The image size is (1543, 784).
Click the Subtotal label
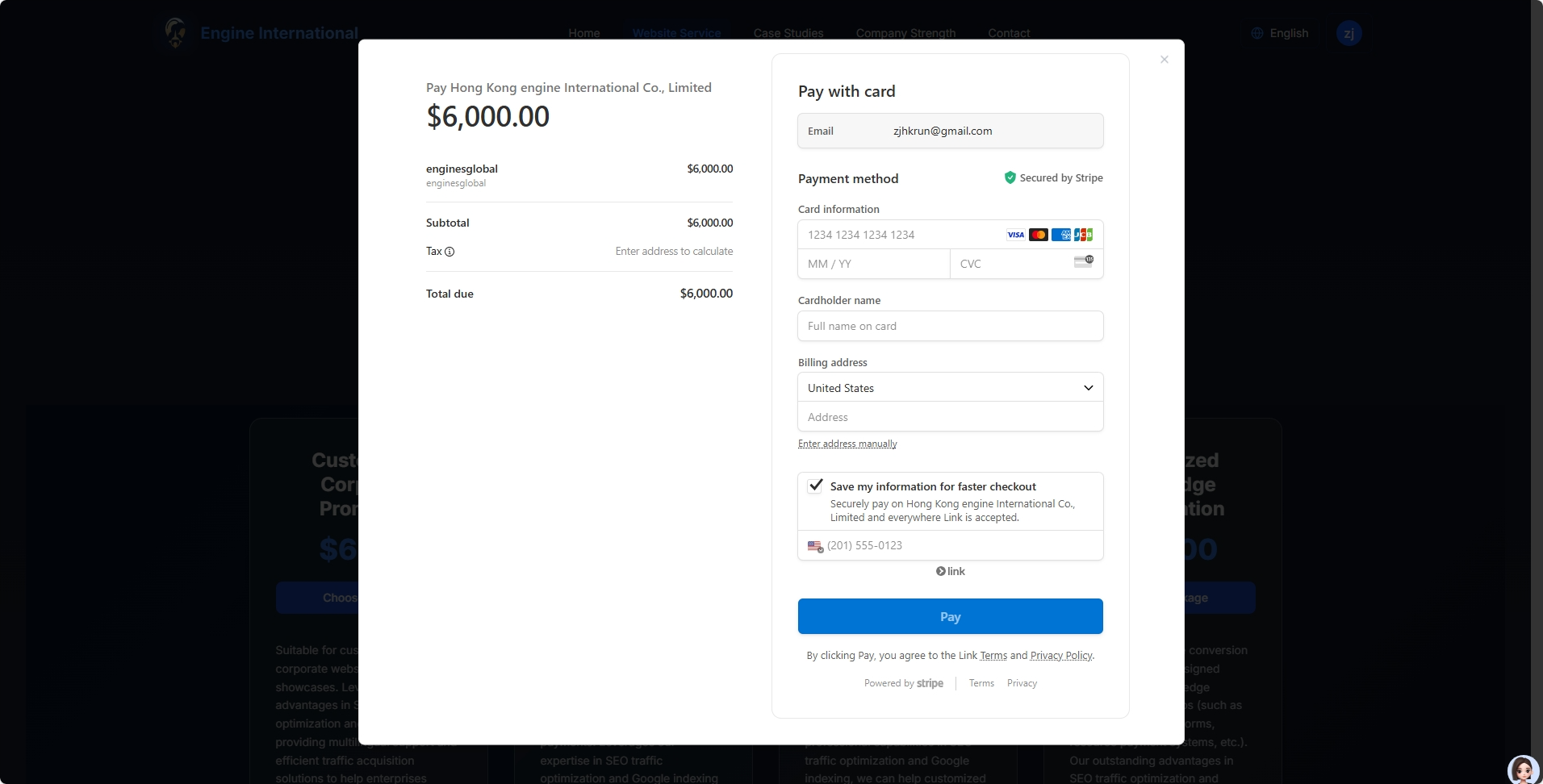tap(448, 223)
